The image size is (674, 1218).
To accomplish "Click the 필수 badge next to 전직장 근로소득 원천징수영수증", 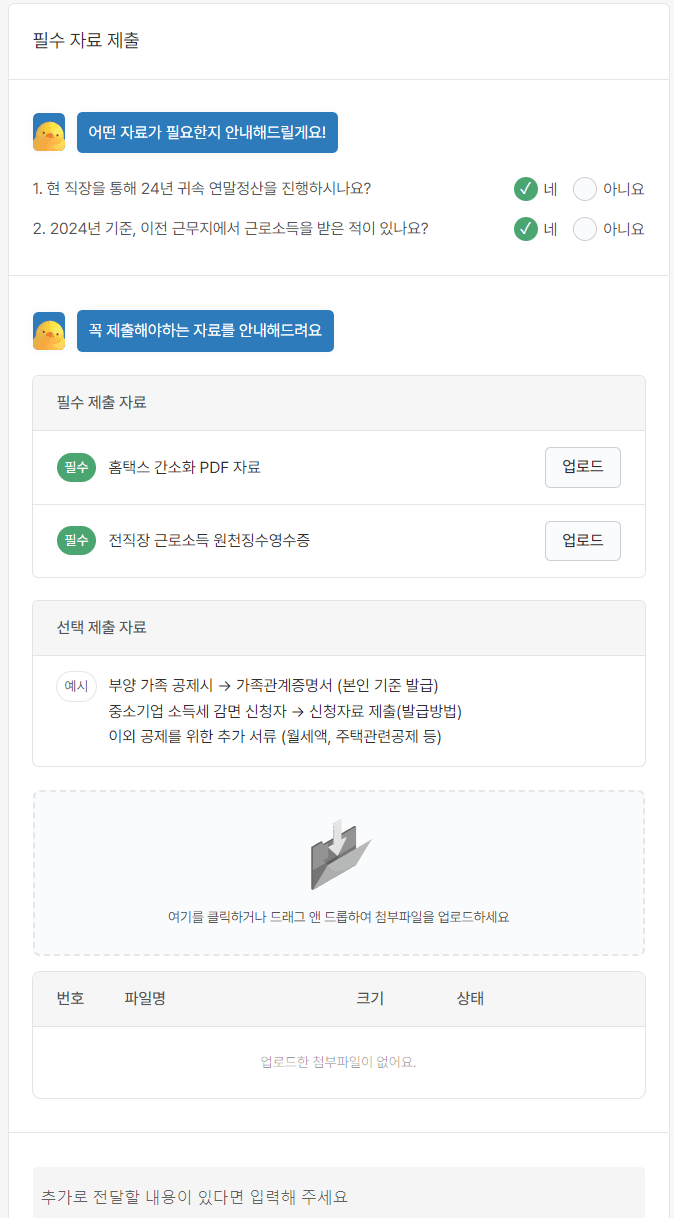I will coord(76,541).
